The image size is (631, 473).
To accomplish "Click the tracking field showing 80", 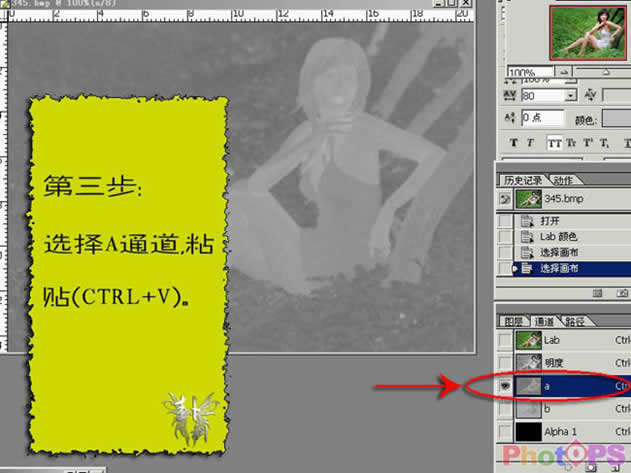I will click(x=543, y=95).
